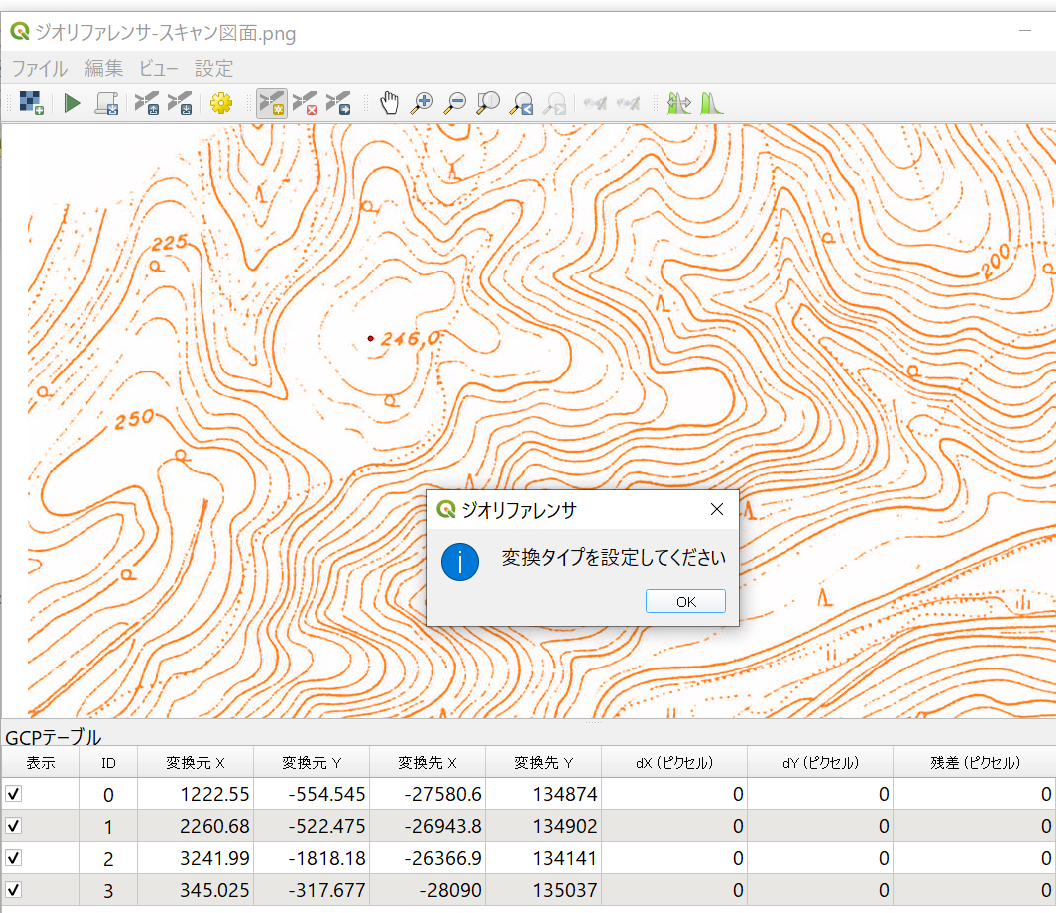Open the ファイル menu
The width and height of the screenshot is (1056, 913).
tap(40, 68)
